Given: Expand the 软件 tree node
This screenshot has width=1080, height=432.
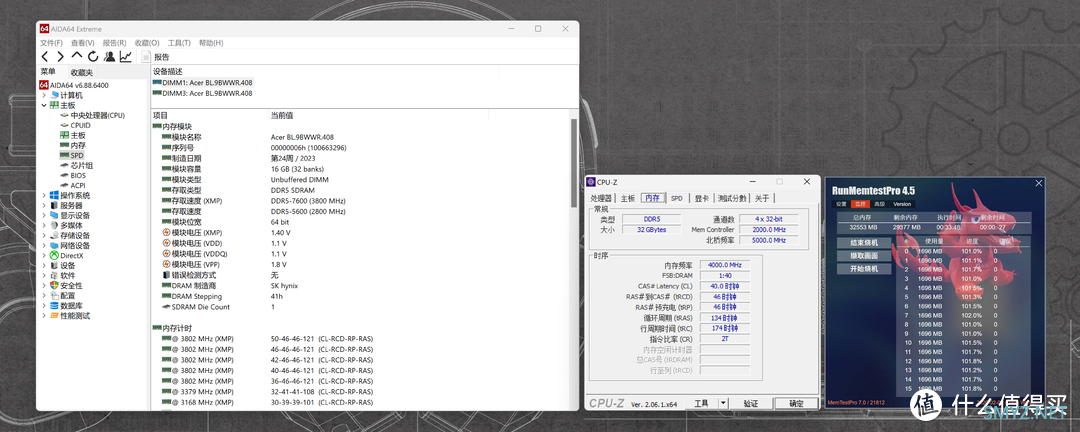Looking at the screenshot, I should click(44, 276).
